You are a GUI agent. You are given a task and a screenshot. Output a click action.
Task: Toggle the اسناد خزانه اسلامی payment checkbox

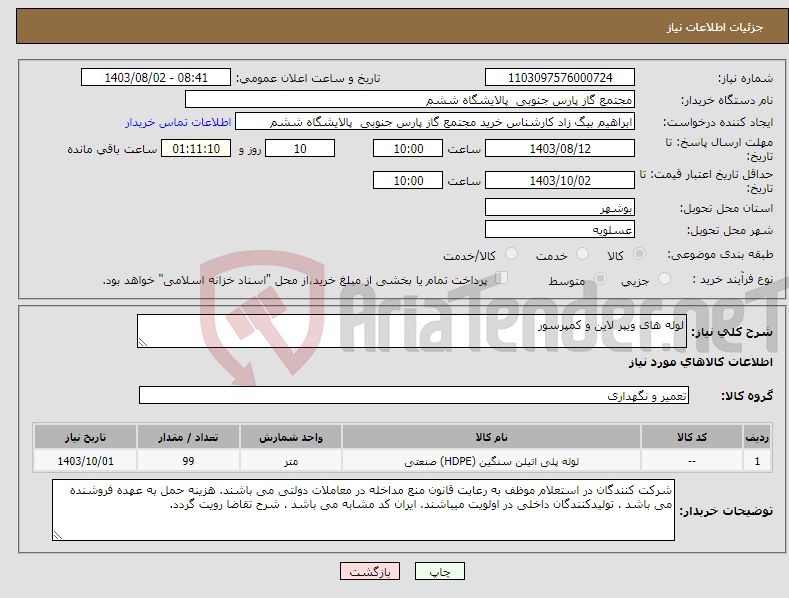click(502, 278)
